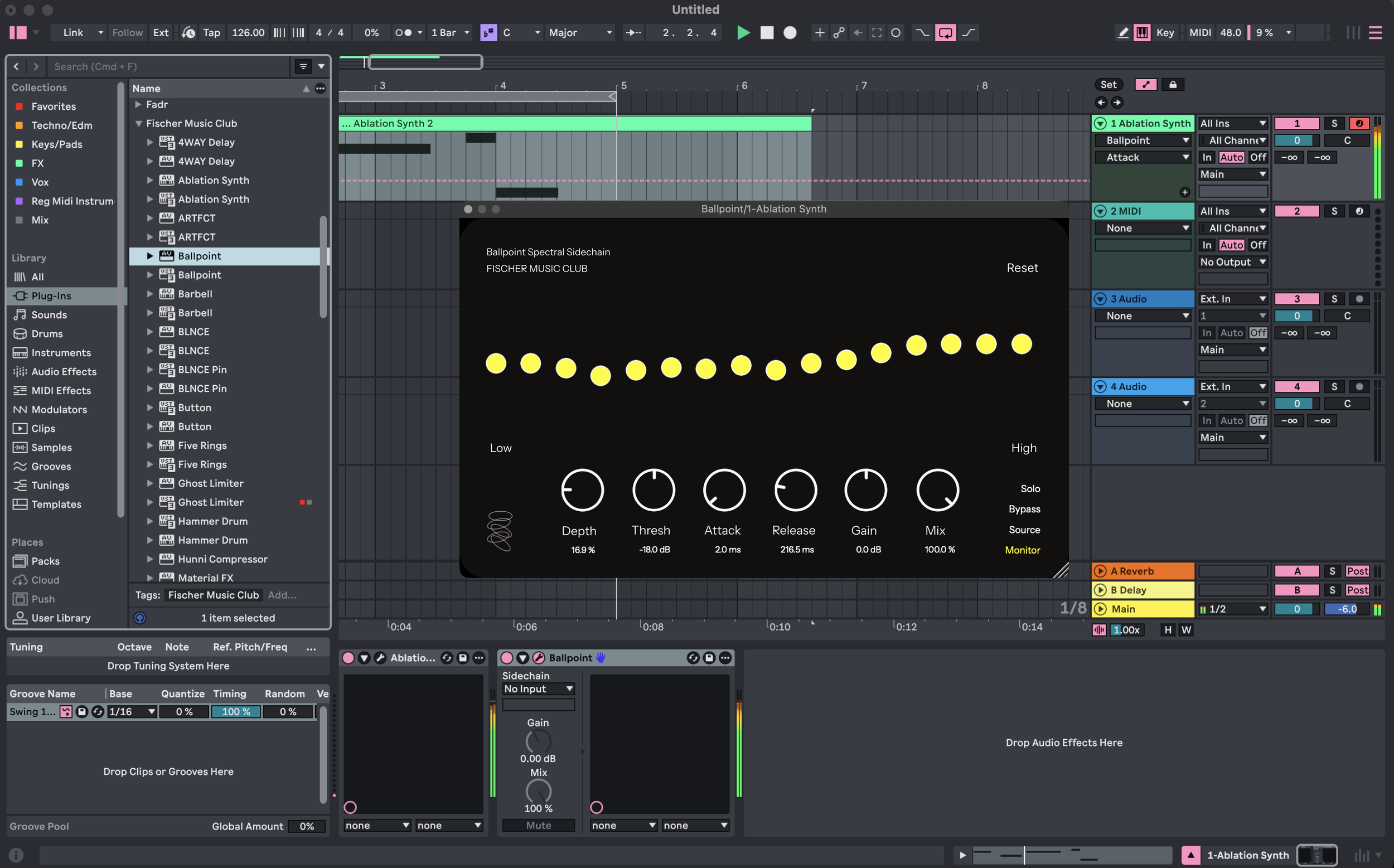Toggle Bypass in the Ballpoint plug-in
Image resolution: width=1394 pixels, height=868 pixels.
pyautogui.click(x=1024, y=509)
